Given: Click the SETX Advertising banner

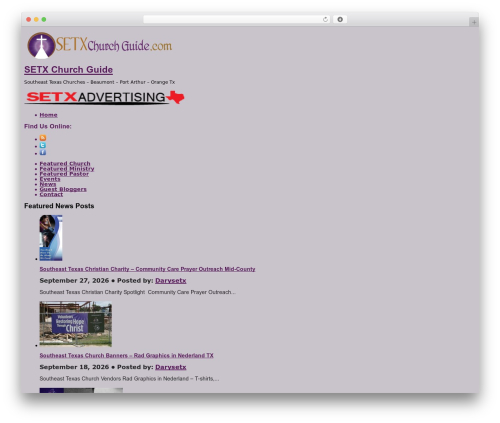Looking at the screenshot, I should [104, 97].
